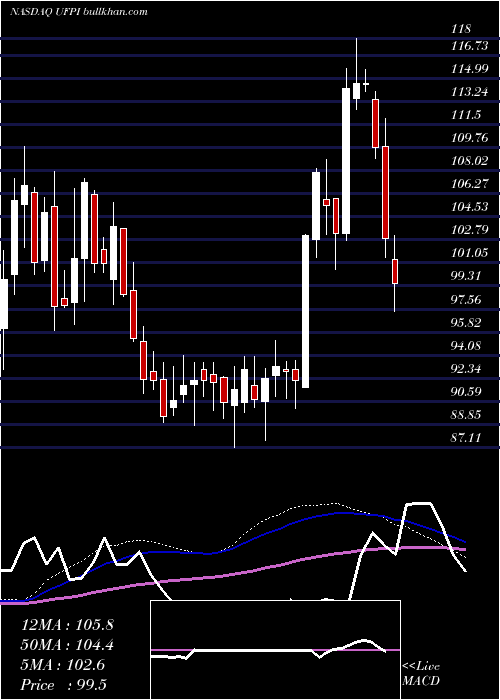The width and height of the screenshot is (500, 700).
Task: Choose the 106.27 axis label
Action: 469,183
